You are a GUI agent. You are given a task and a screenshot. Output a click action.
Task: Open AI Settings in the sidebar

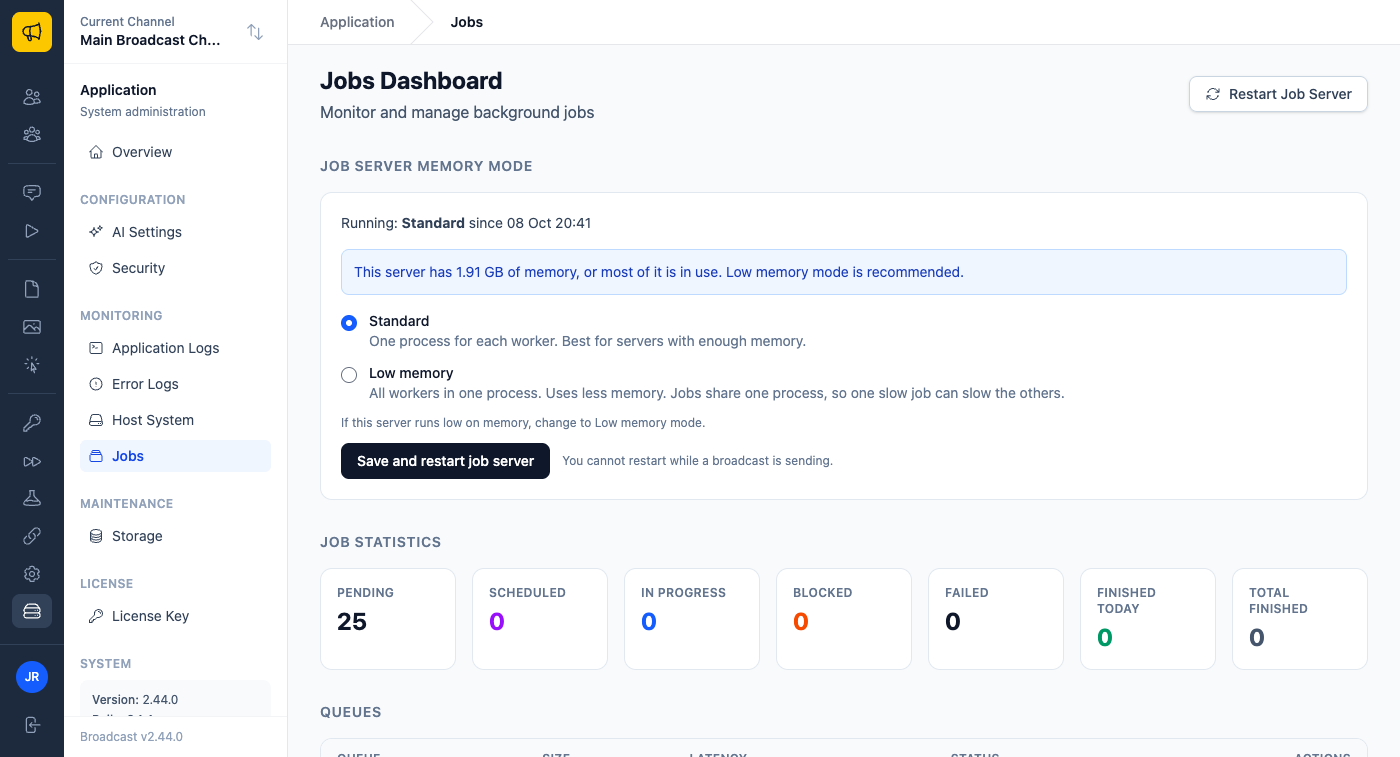tap(175, 232)
